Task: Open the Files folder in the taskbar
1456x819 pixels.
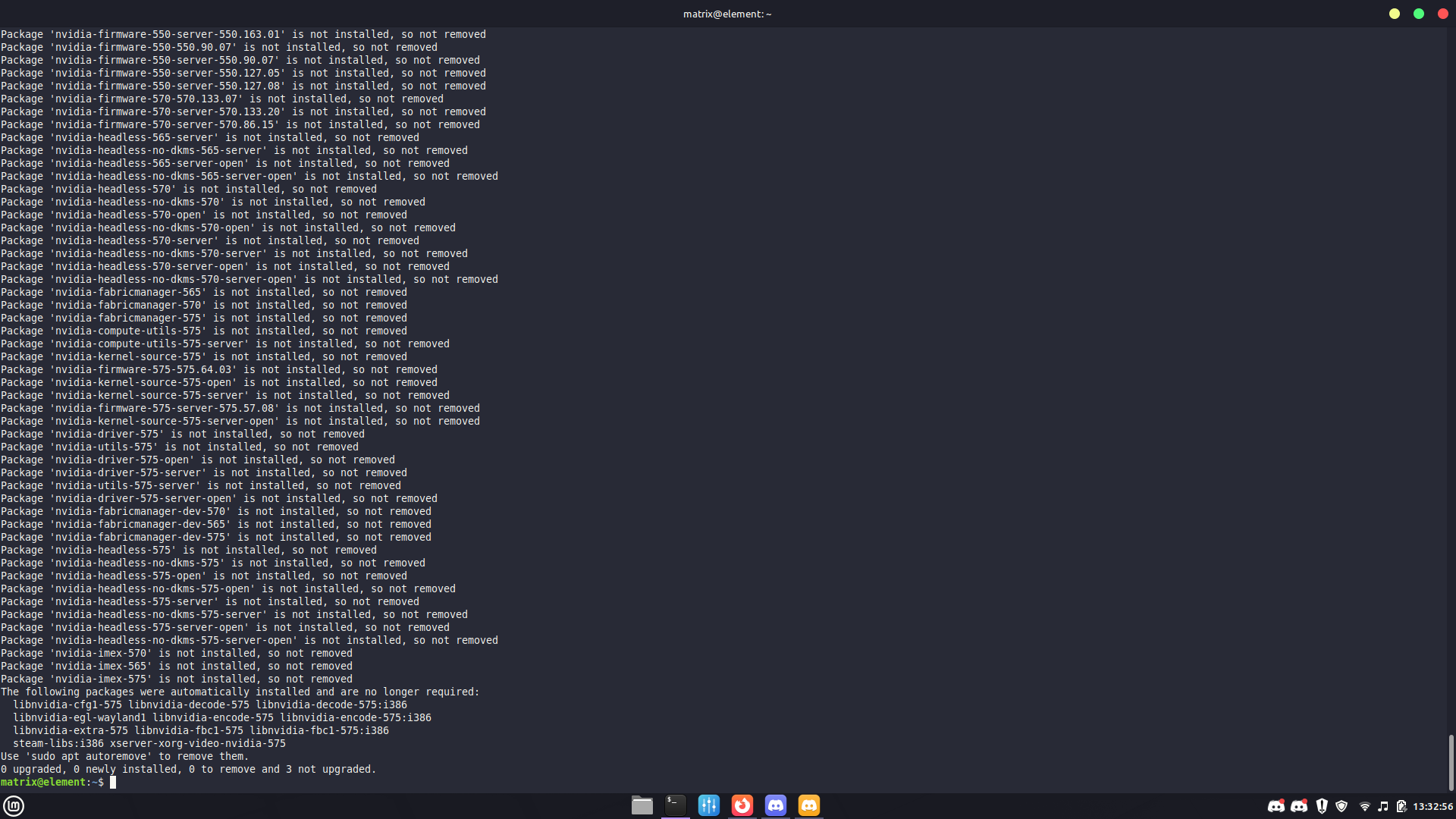Action: pos(642,805)
